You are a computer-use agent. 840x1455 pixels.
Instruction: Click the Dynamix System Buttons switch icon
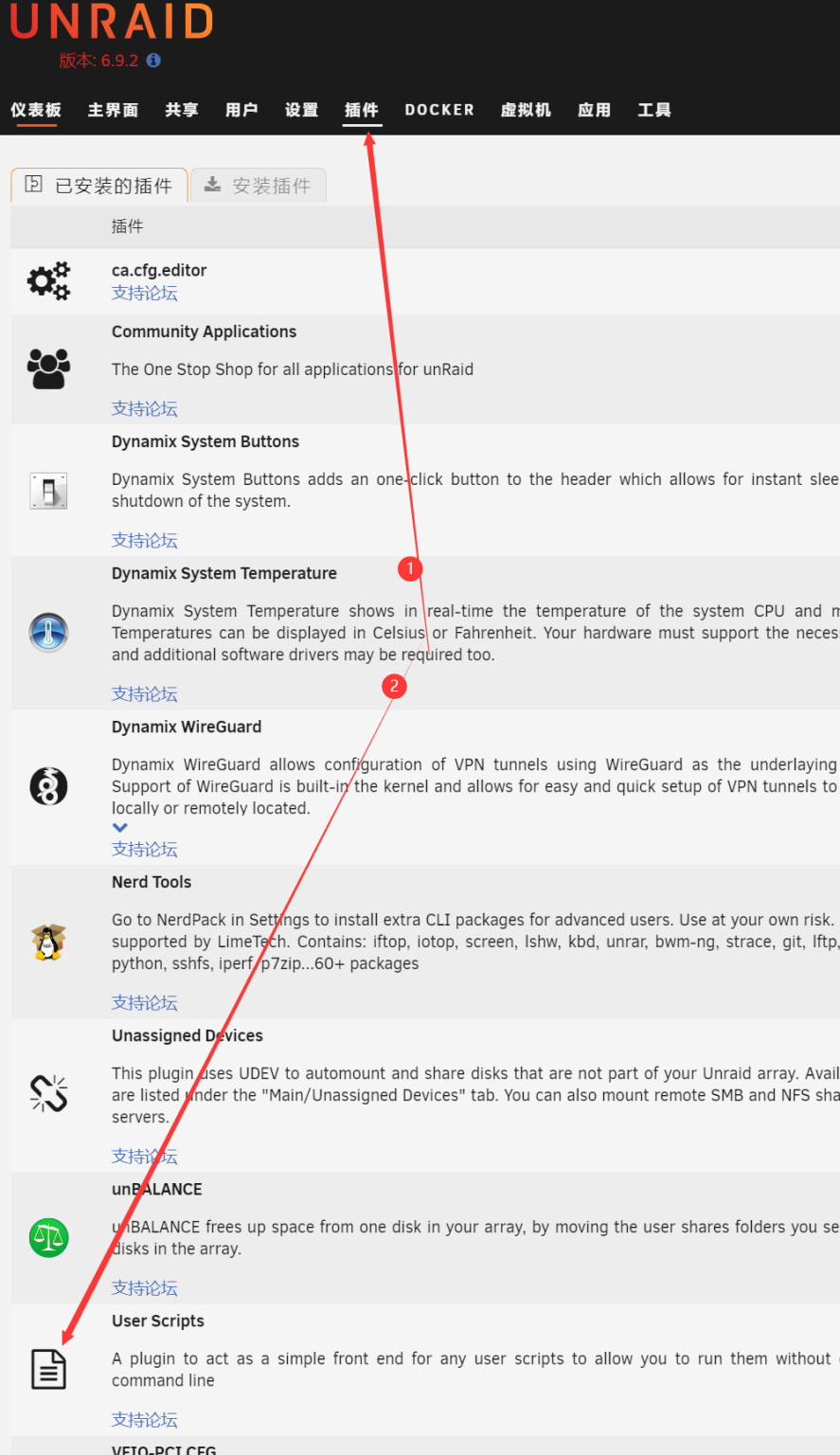coord(48,491)
